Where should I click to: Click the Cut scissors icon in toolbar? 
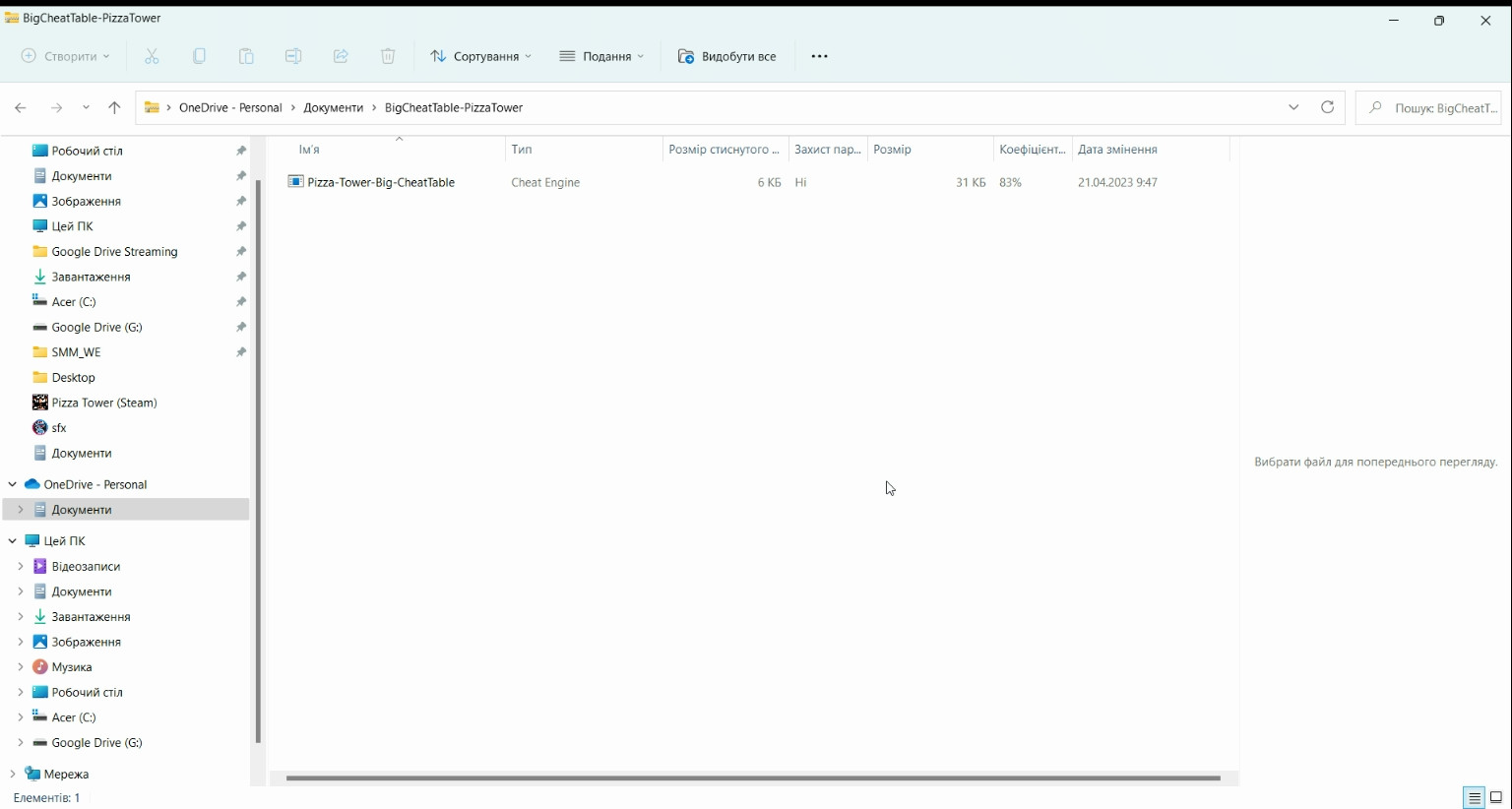pos(152,56)
